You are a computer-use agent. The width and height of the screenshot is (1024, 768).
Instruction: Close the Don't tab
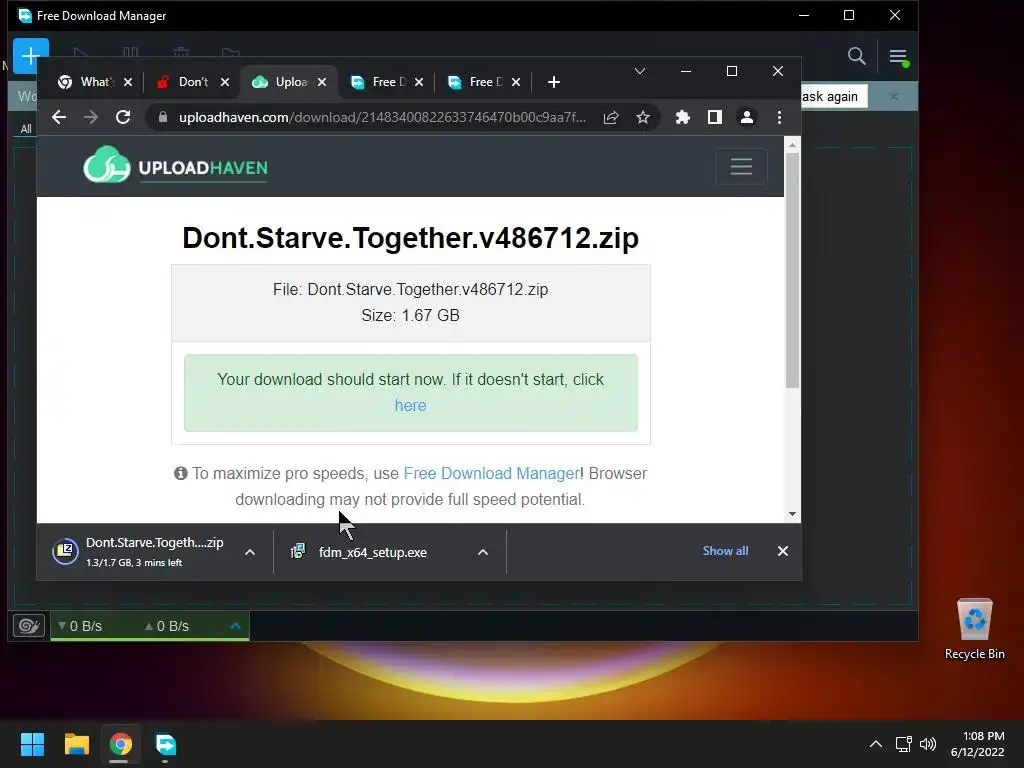coord(225,82)
